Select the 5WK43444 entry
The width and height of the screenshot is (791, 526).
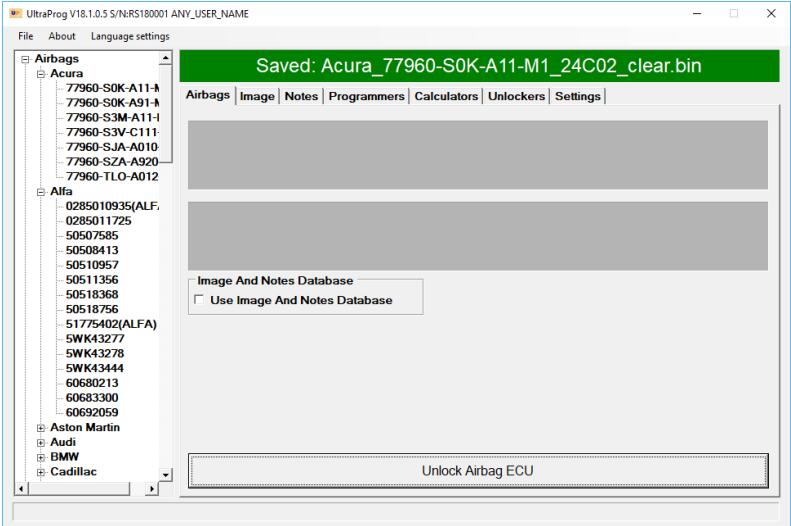95,368
